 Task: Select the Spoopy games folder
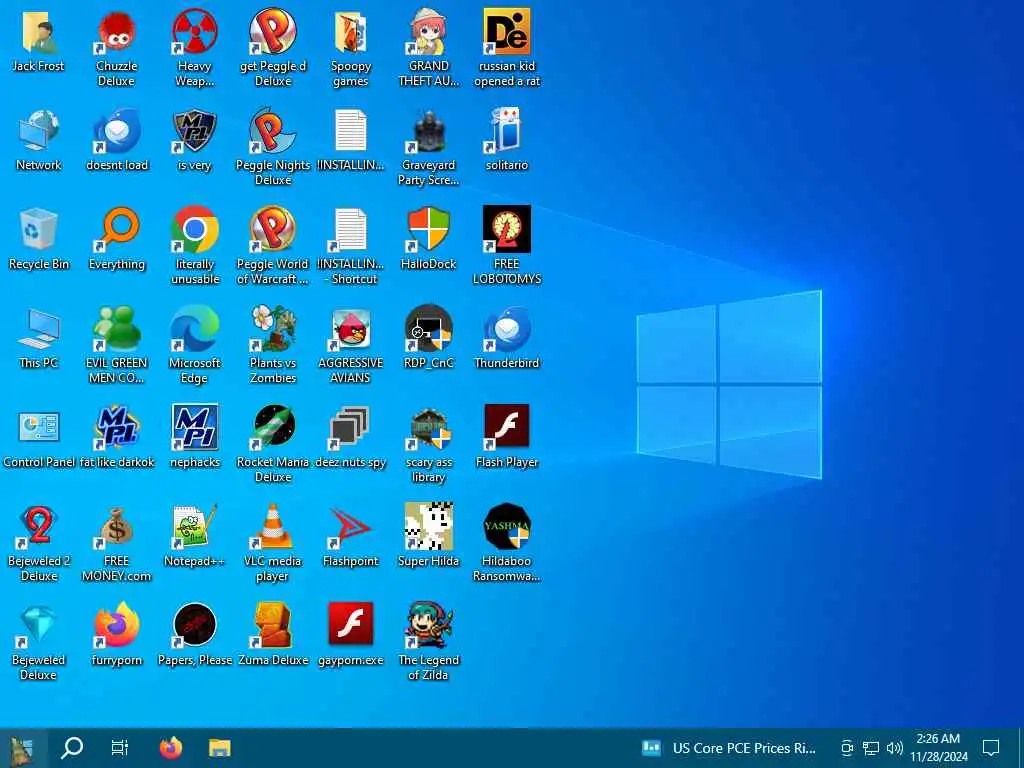click(351, 31)
